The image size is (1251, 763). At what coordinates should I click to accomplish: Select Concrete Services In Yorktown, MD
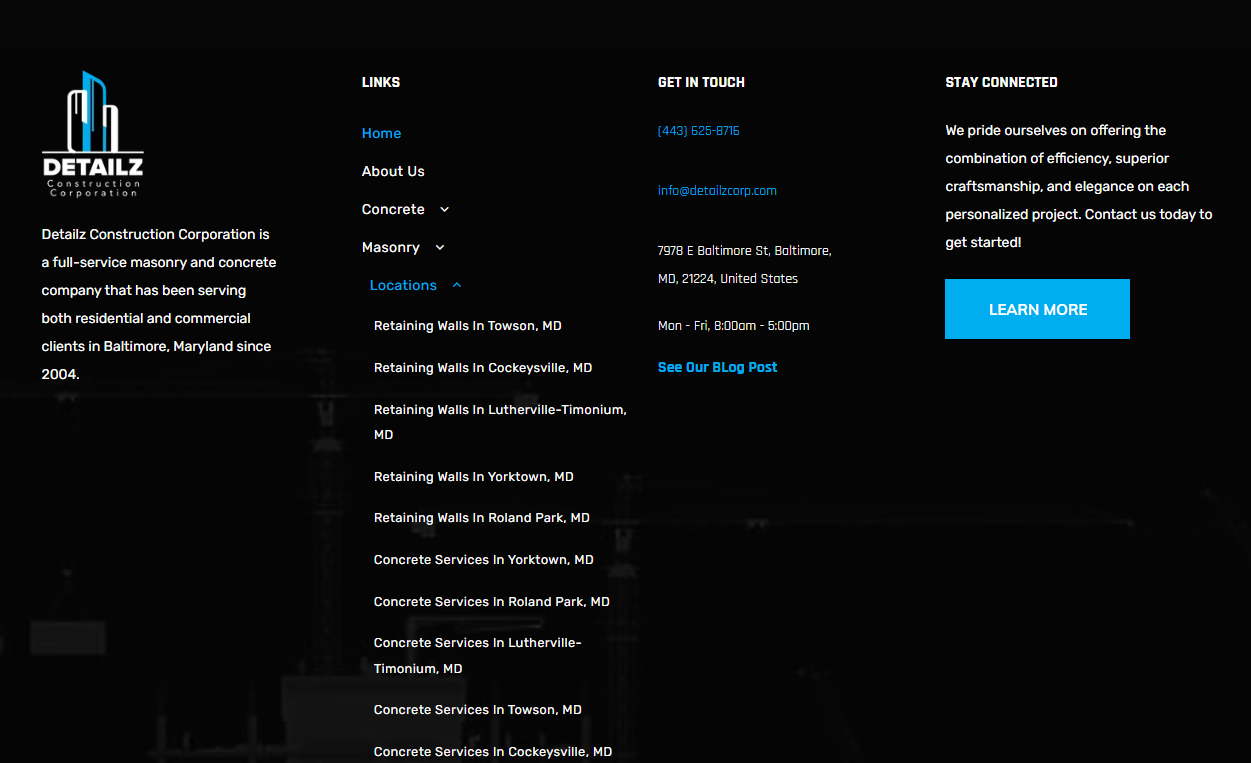coord(483,560)
